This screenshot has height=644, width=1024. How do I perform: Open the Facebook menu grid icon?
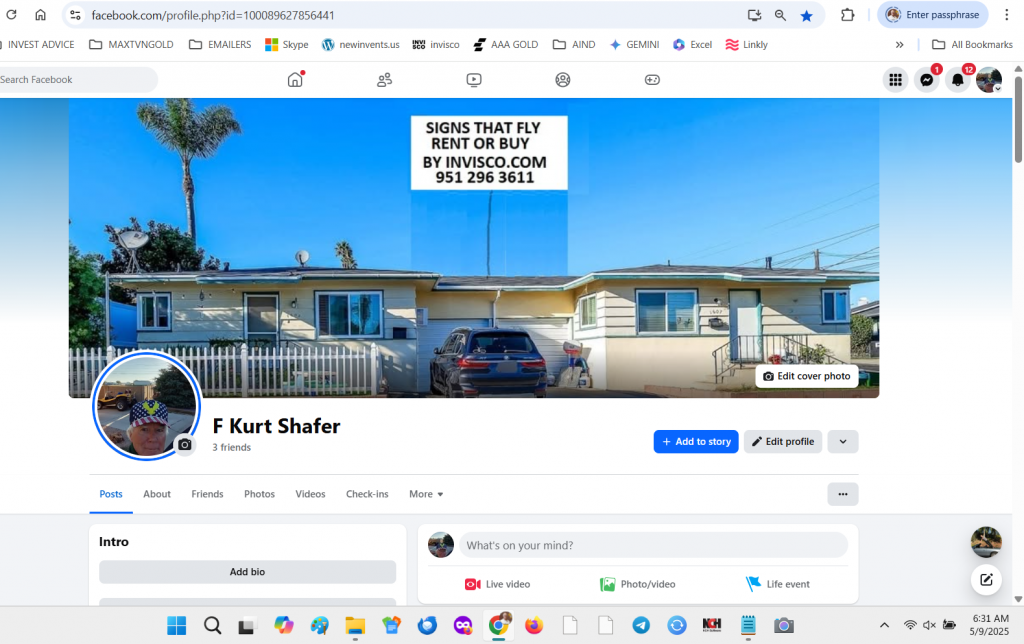(895, 80)
